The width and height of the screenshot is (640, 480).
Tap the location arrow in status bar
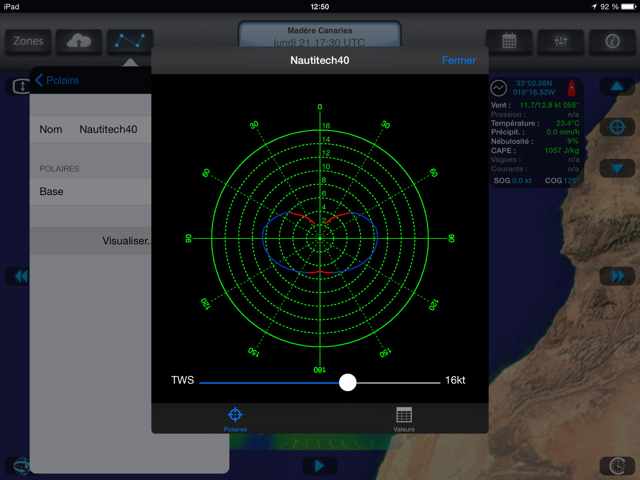[593, 7]
